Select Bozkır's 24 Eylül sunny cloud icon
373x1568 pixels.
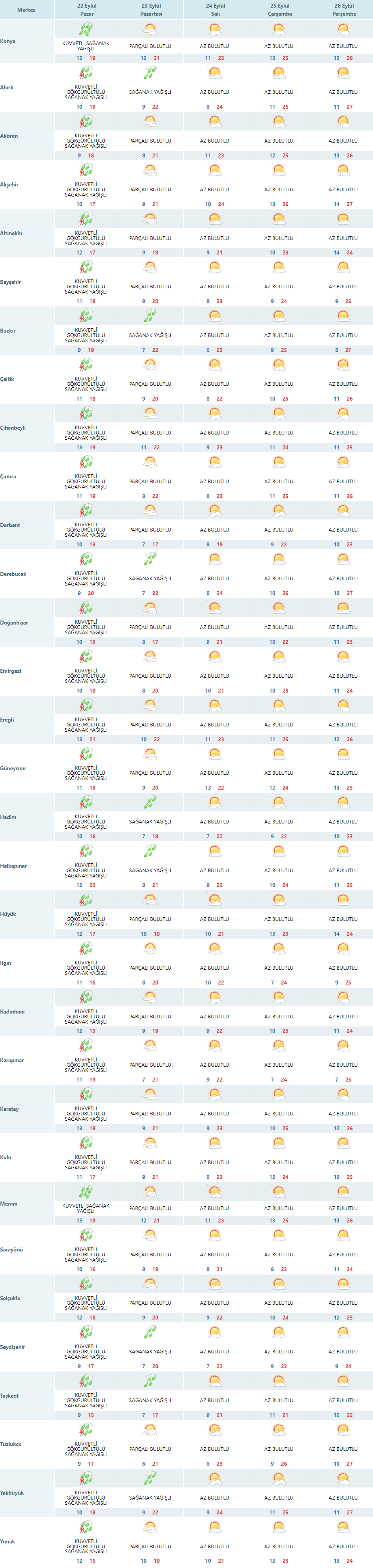[215, 316]
